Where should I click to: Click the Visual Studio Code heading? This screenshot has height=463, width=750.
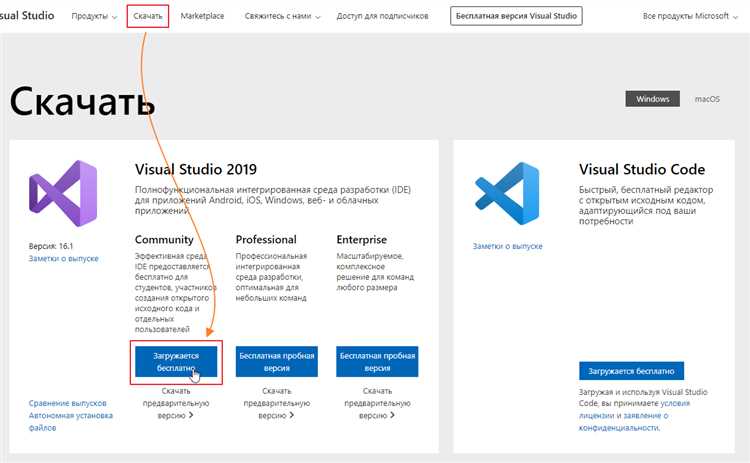(x=642, y=169)
